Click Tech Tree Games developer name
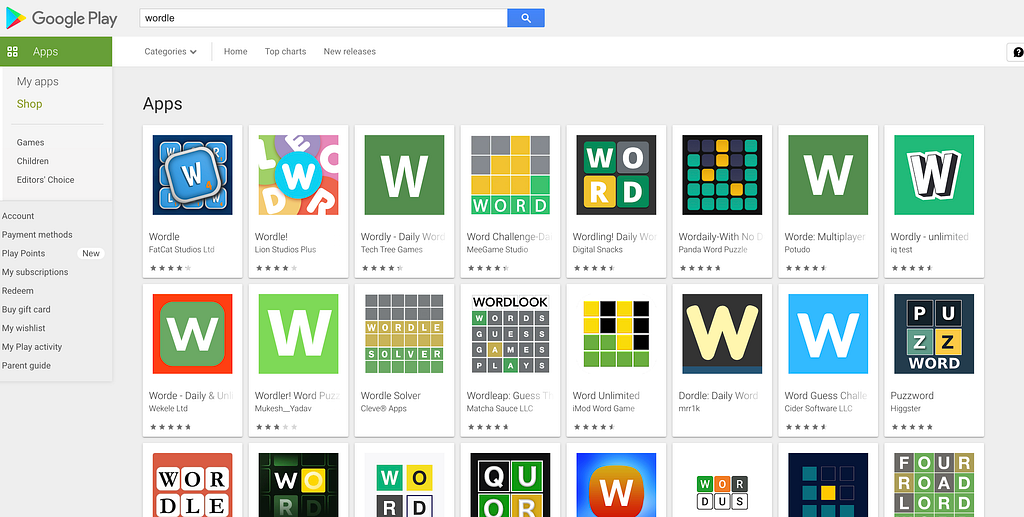 coord(392,250)
